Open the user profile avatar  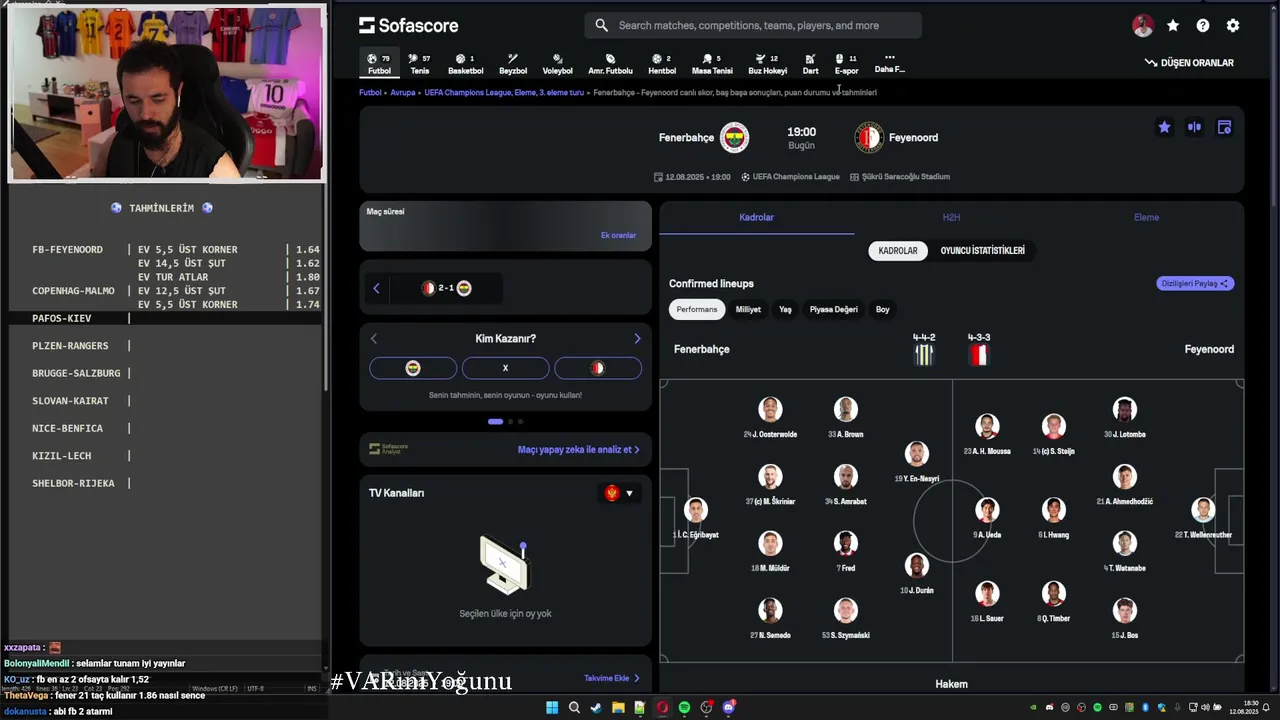coord(1143,26)
